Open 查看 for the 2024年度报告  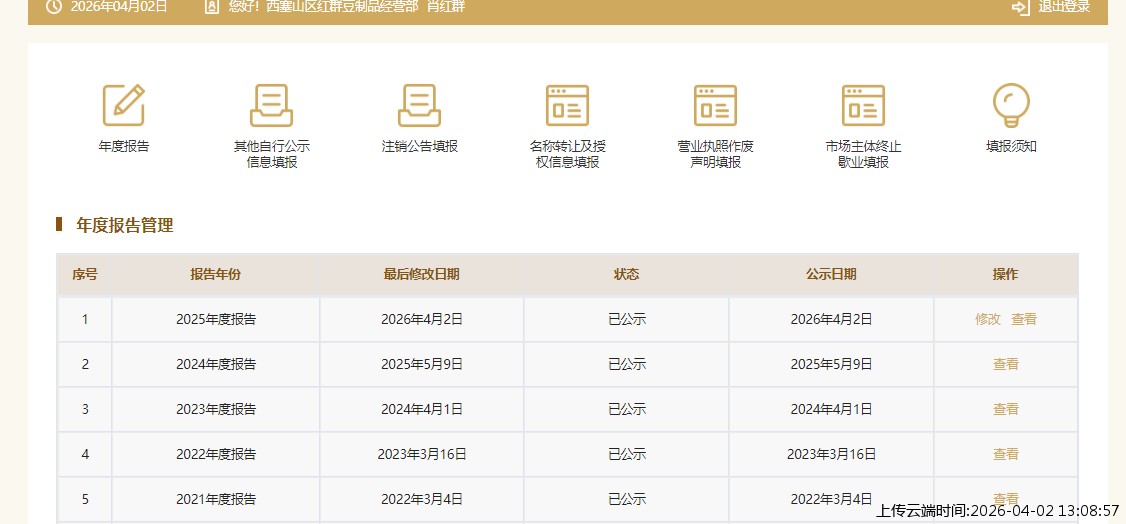click(x=1006, y=364)
